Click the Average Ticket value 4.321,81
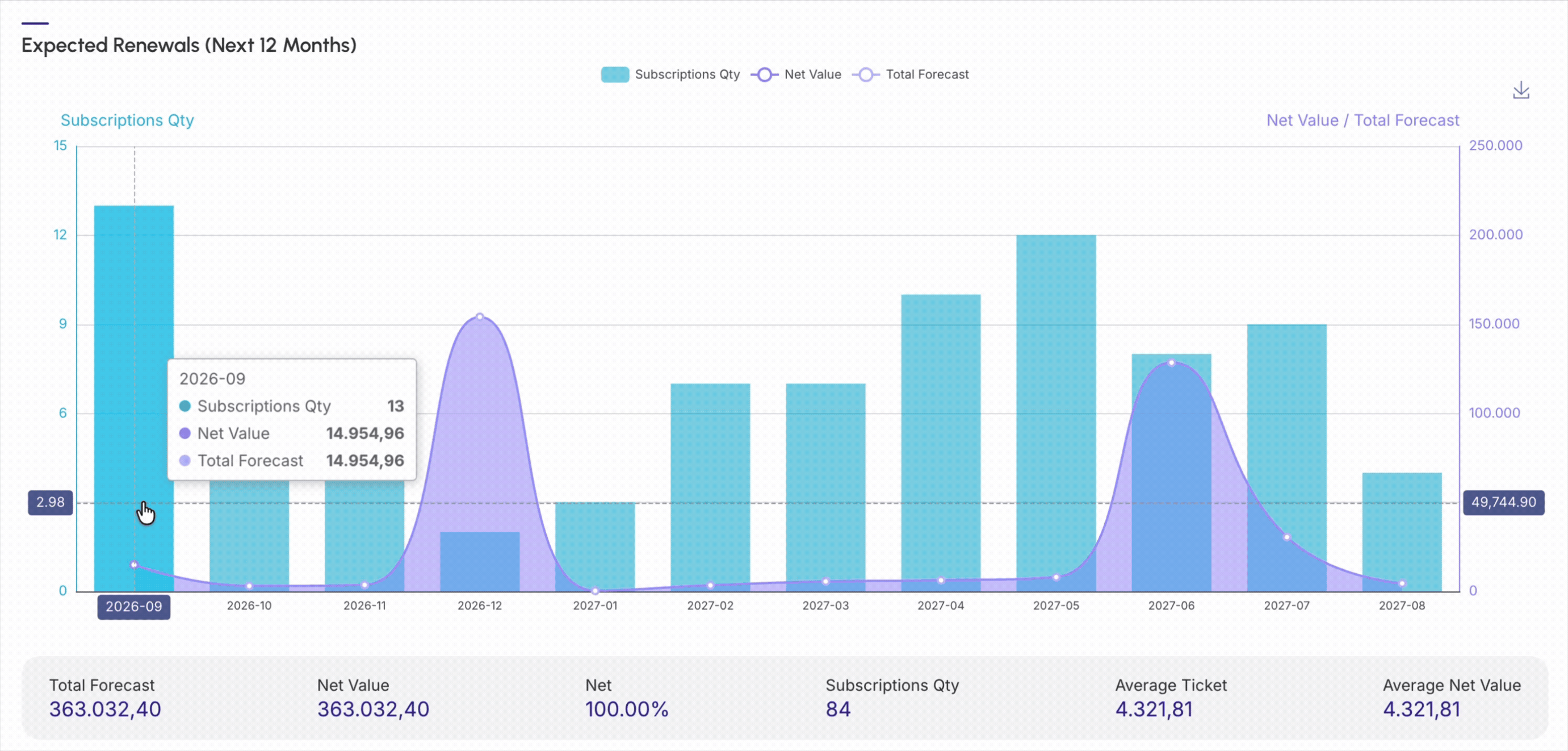 [x=1154, y=710]
